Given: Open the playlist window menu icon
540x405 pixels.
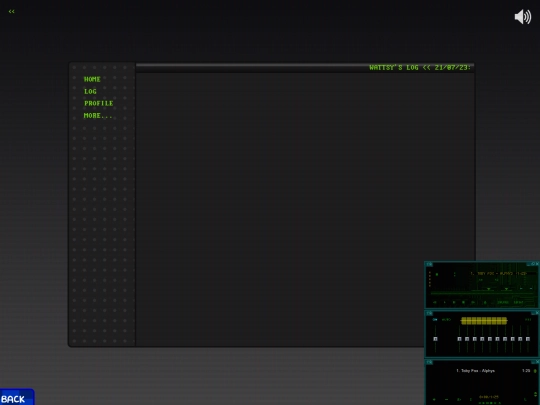Looking at the screenshot, I should pos(429,362).
